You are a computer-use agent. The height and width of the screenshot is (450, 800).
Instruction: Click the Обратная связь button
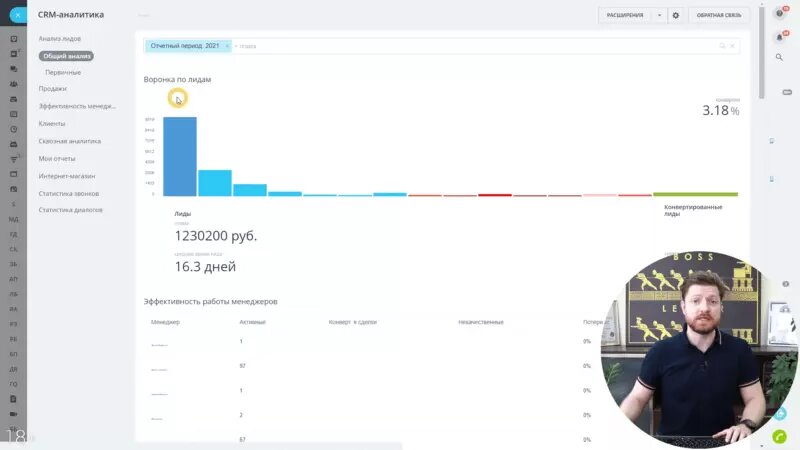tap(719, 15)
